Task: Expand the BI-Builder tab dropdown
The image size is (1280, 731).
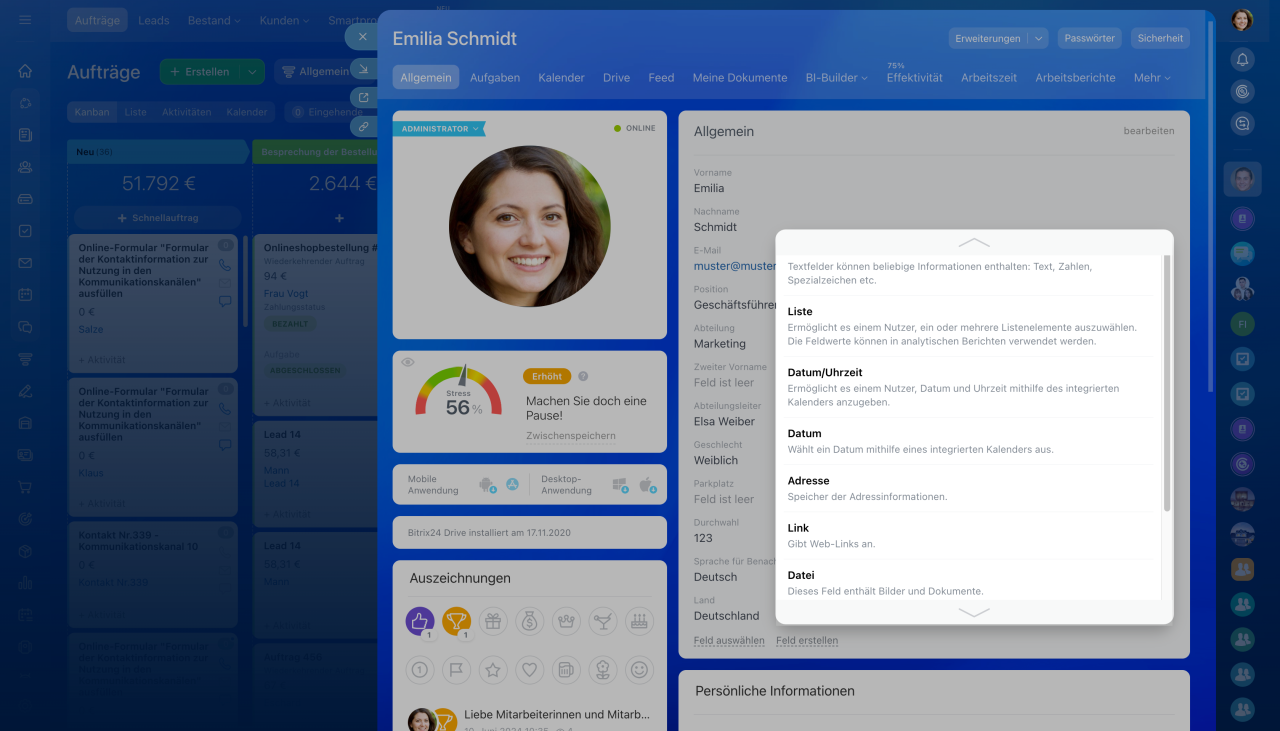Action: click(836, 77)
